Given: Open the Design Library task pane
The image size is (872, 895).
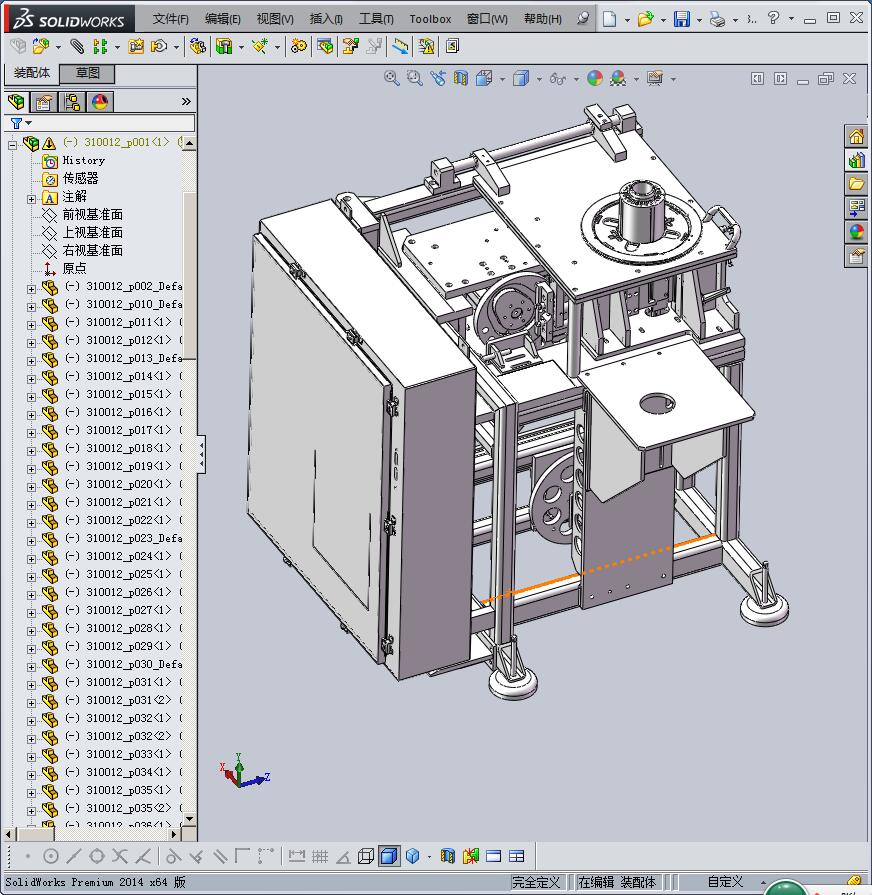Looking at the screenshot, I should [x=856, y=161].
